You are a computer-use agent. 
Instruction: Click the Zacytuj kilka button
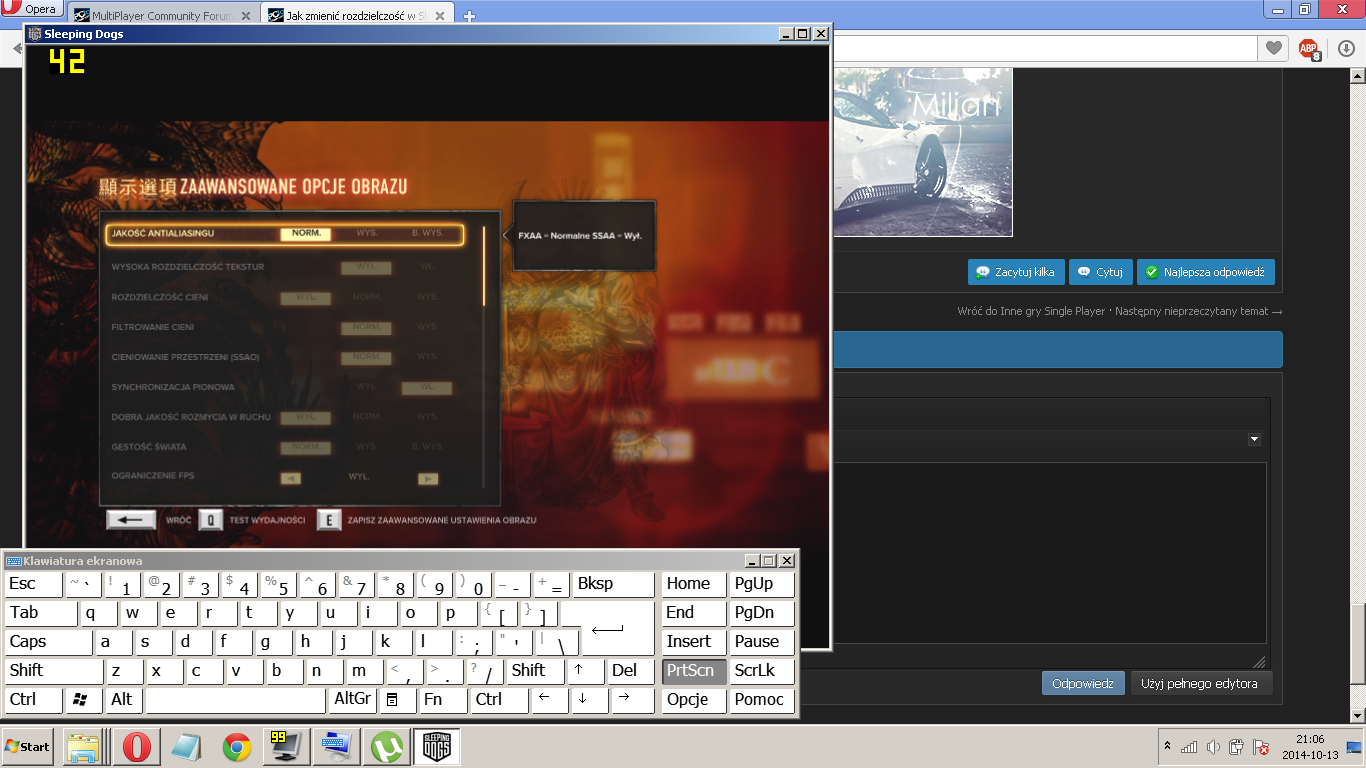(x=1015, y=272)
